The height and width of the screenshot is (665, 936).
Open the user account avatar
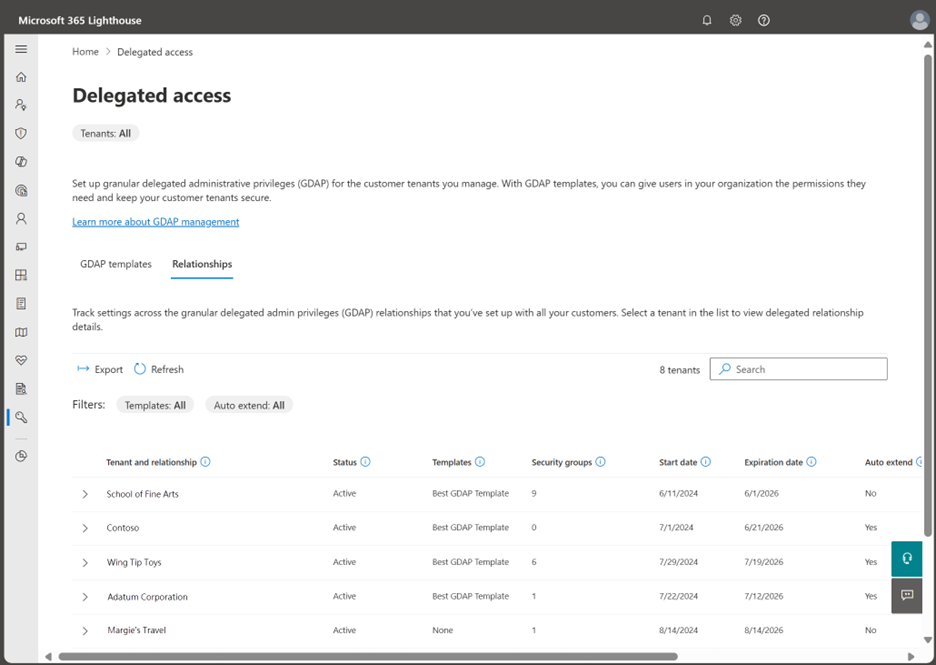click(x=919, y=20)
